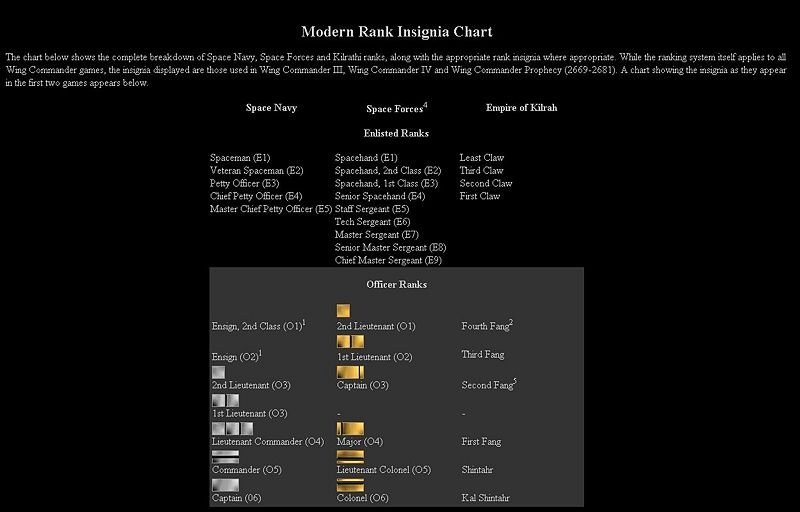Click the silver Navy 1st Lieutenant double-square insignia
Screen dimensions: 800x512
point(225,400)
